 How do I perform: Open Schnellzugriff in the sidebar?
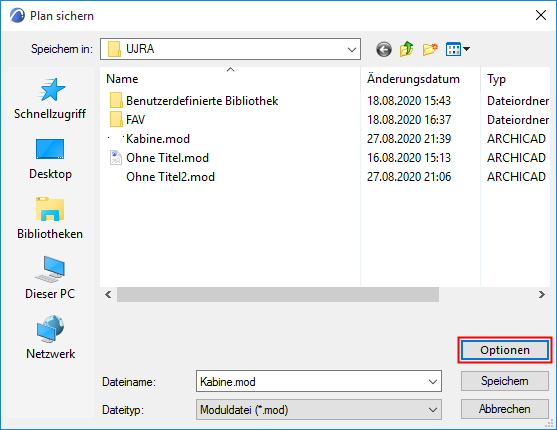(50, 99)
